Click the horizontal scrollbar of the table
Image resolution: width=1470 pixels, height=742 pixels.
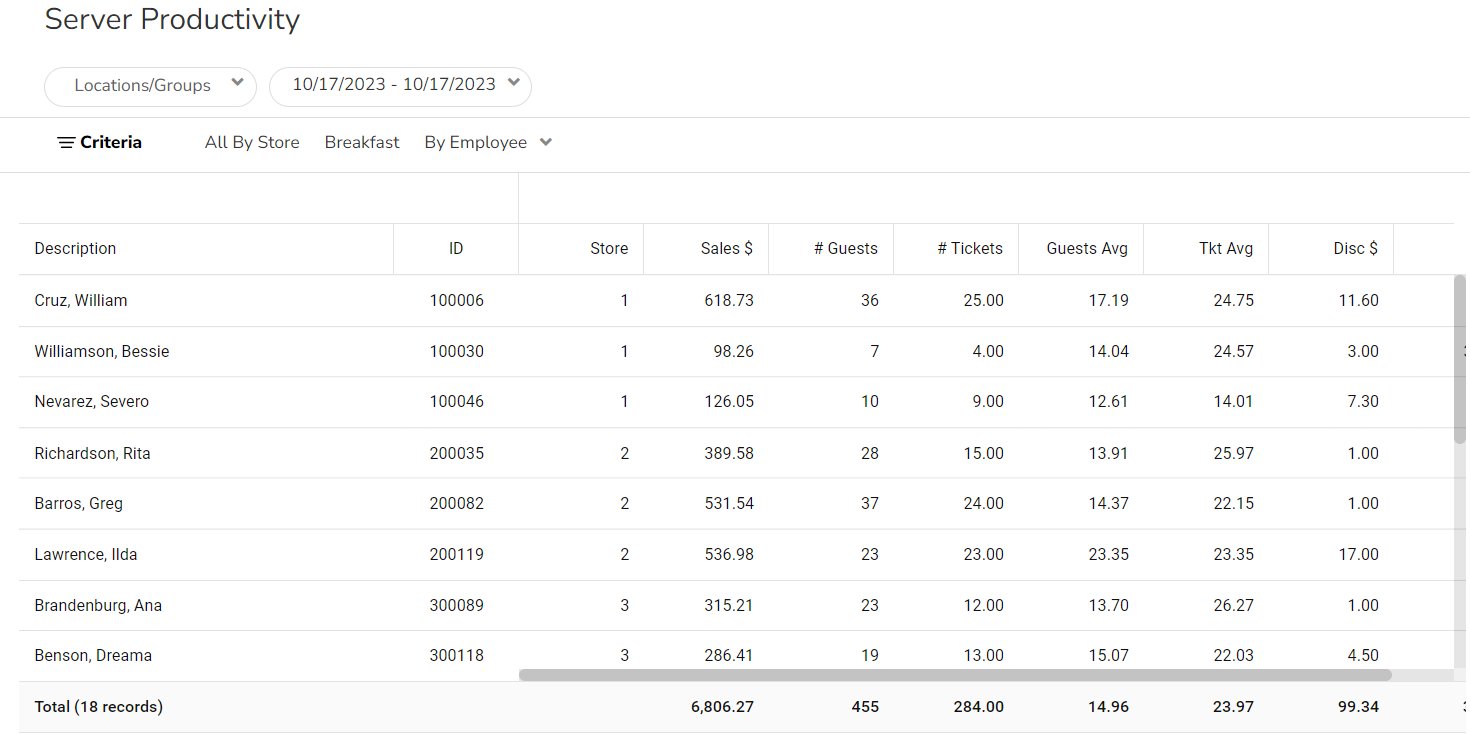pos(954,675)
